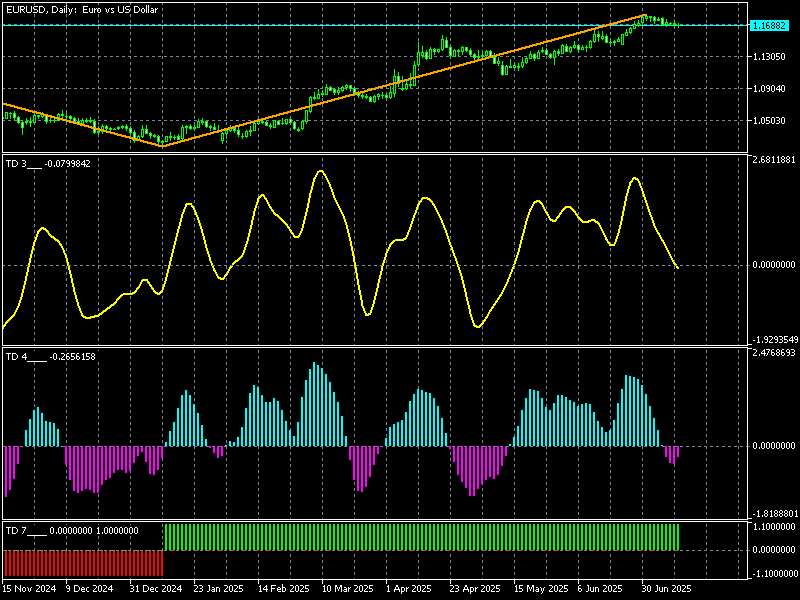Click the 15 Nov 2024 date label

pos(29,588)
